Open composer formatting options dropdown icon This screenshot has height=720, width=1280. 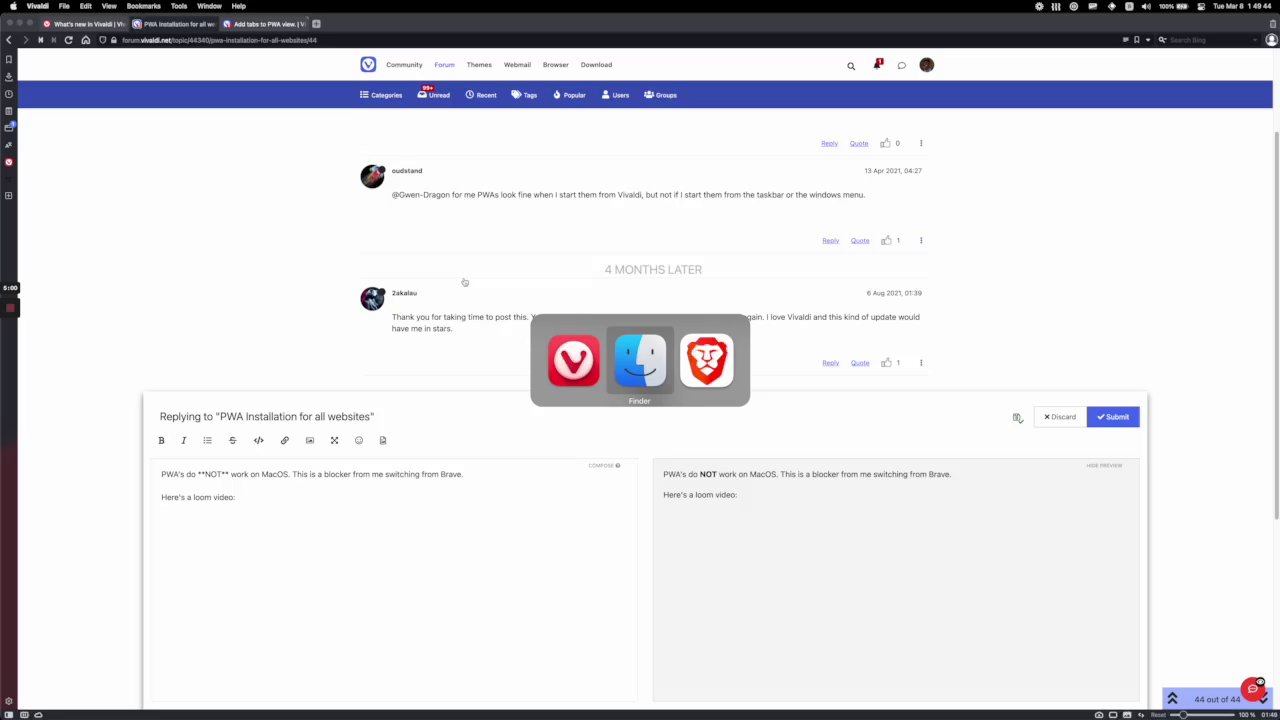[1017, 418]
